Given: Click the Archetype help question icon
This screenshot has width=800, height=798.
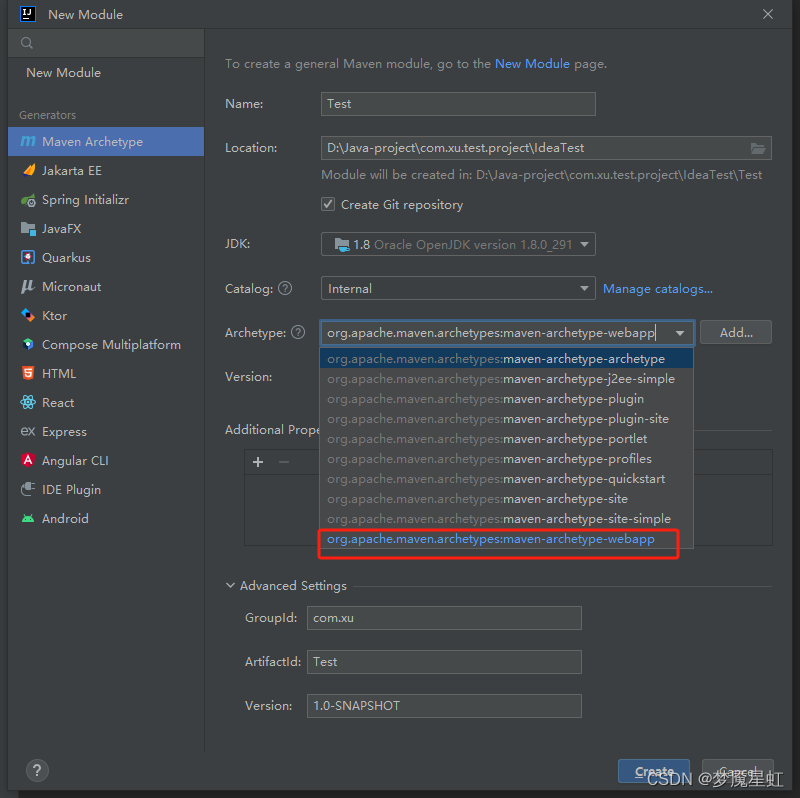Looking at the screenshot, I should 298,333.
